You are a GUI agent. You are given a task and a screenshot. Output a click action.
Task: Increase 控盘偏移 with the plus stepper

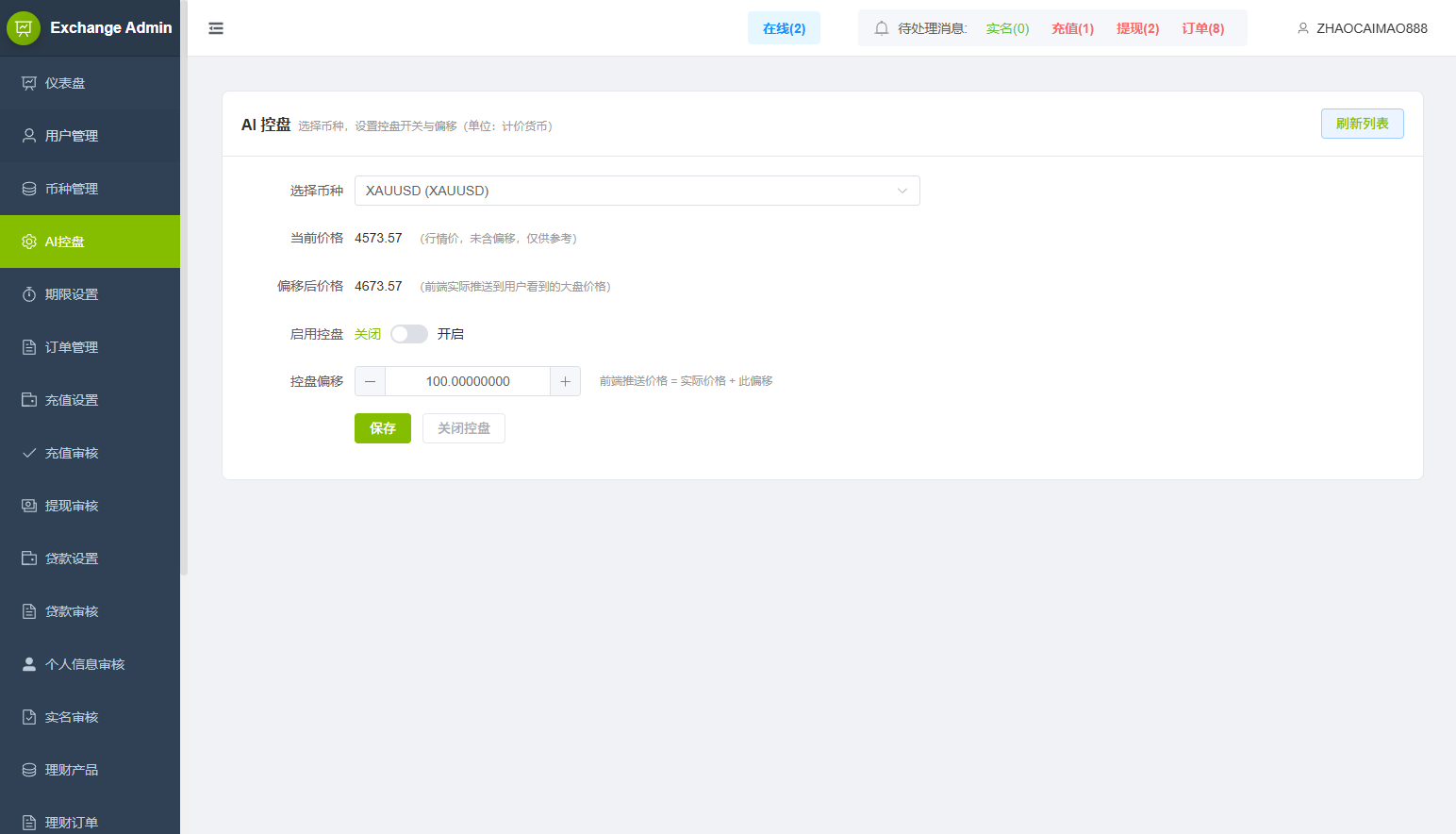click(565, 381)
